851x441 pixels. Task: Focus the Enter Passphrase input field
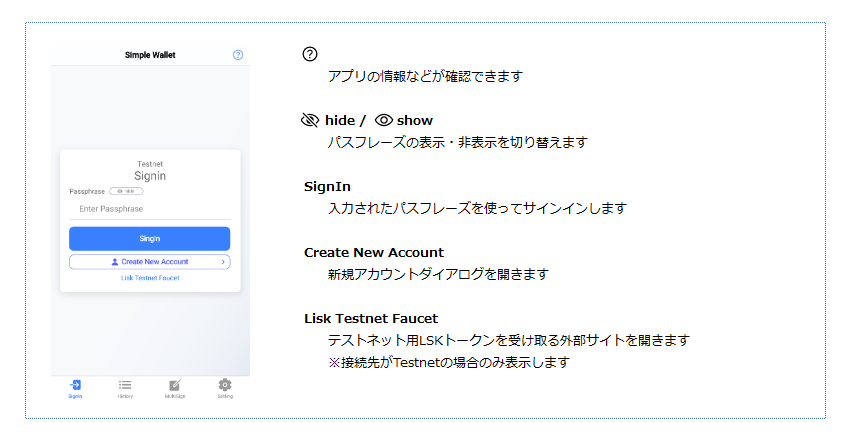[150, 209]
